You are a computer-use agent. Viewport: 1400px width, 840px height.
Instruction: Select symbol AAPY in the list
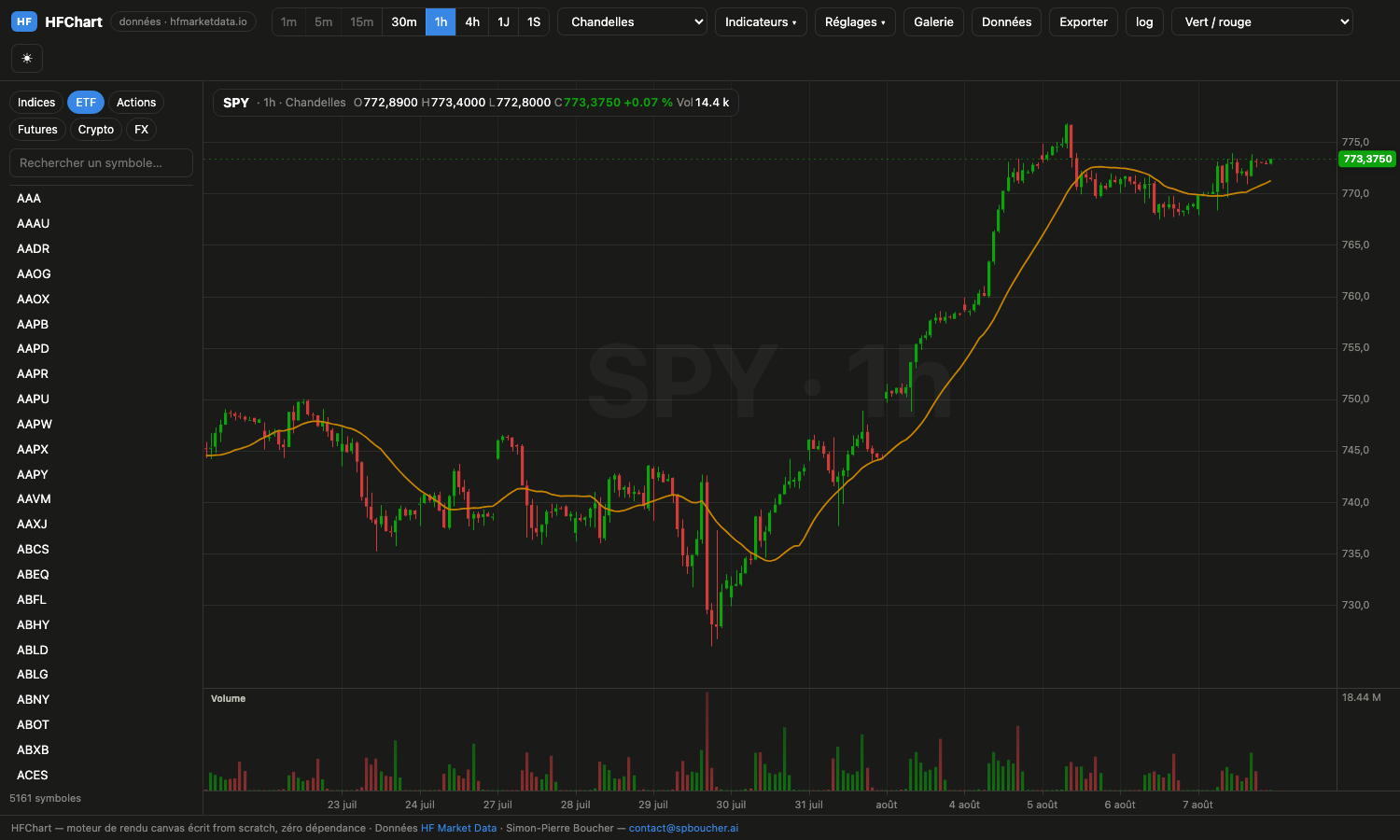click(101, 474)
